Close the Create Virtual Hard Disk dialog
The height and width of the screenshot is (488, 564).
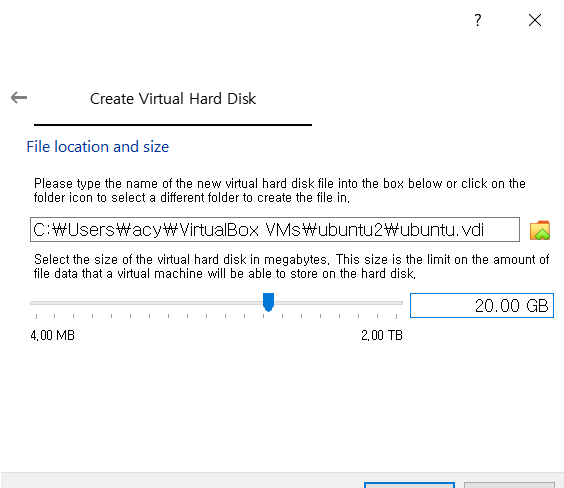point(535,20)
